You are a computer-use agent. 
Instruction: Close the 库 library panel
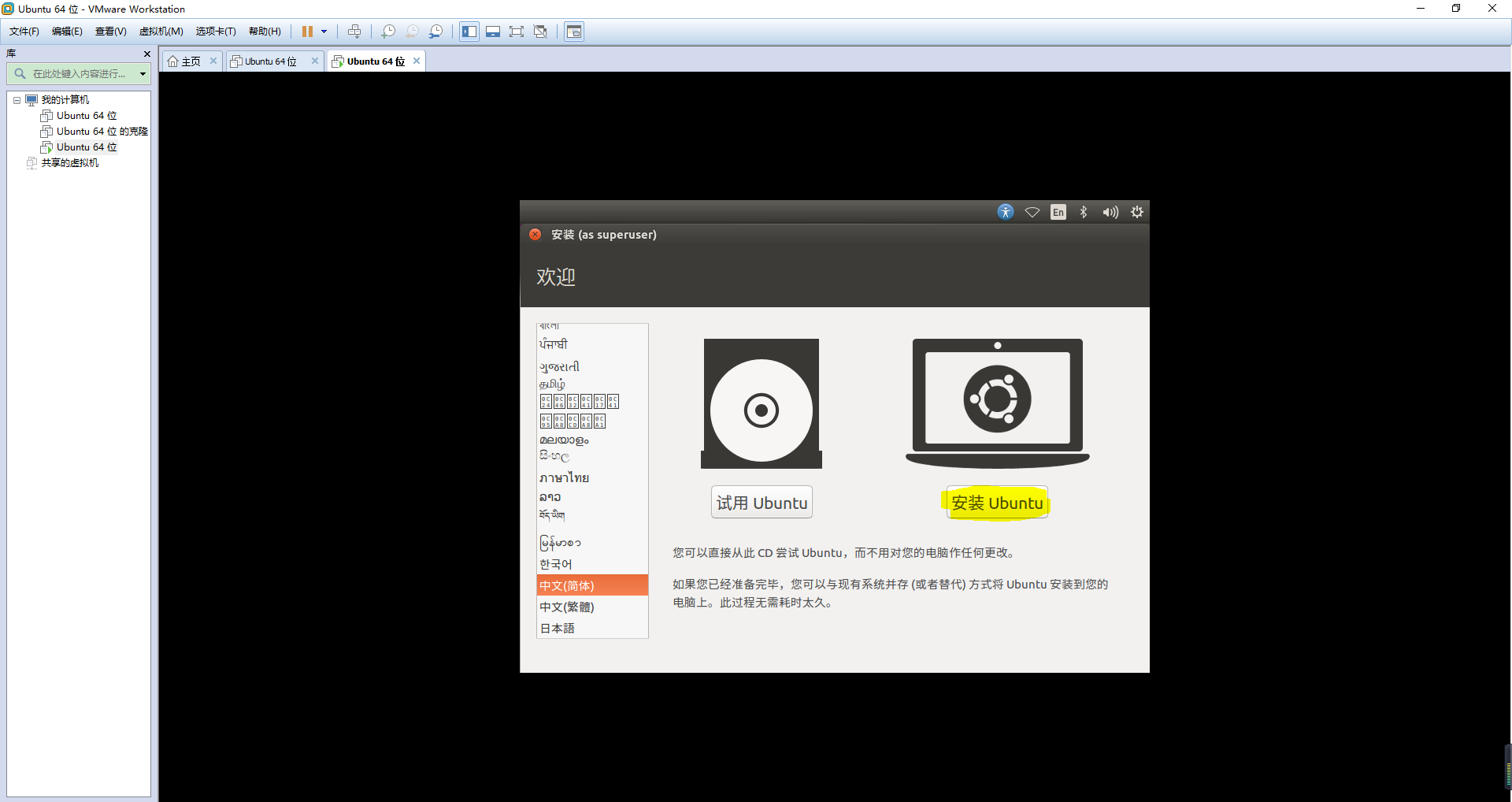[x=146, y=54]
